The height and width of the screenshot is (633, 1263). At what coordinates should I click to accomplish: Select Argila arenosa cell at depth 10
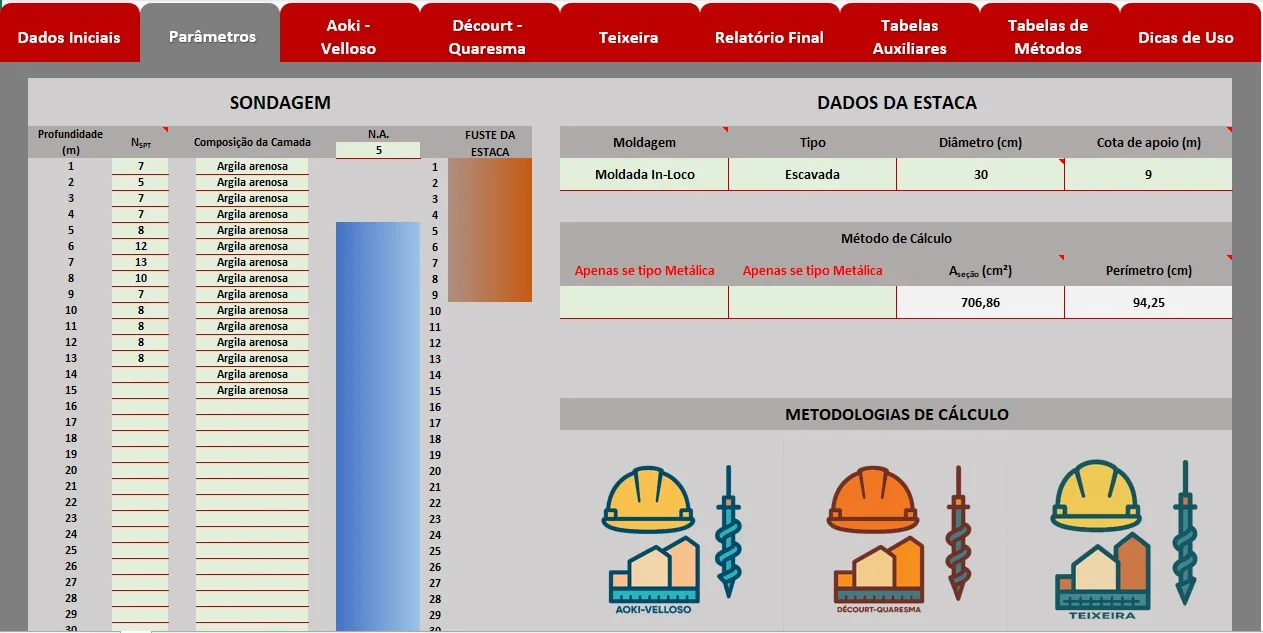pos(252,310)
